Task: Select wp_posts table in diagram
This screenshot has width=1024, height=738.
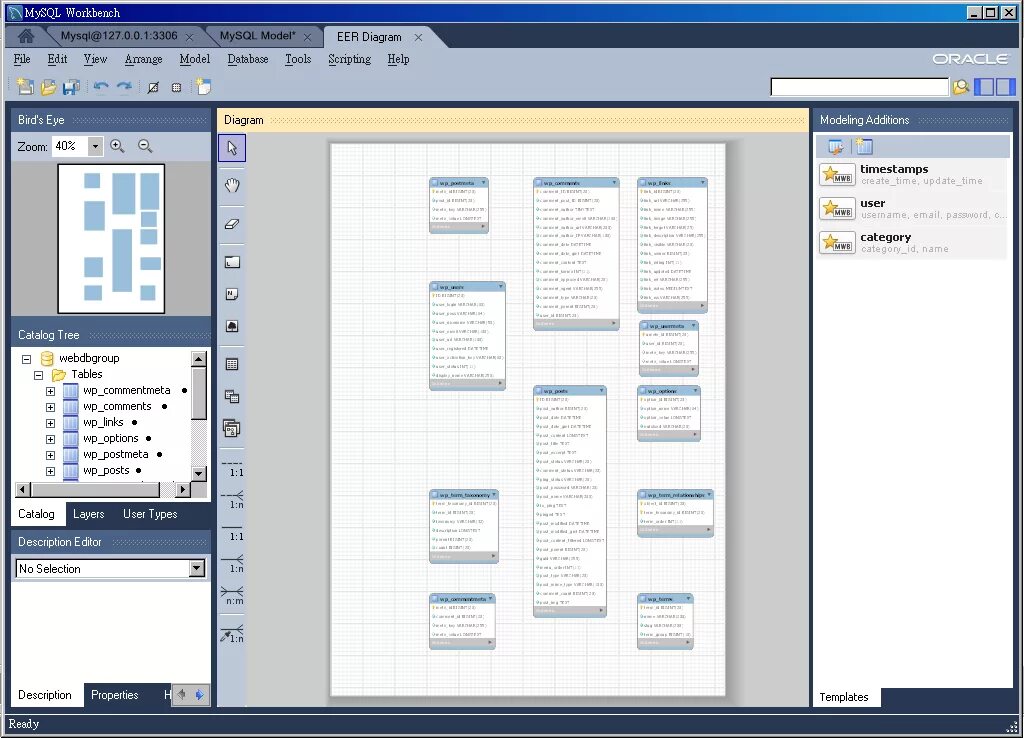Action: 569,502
